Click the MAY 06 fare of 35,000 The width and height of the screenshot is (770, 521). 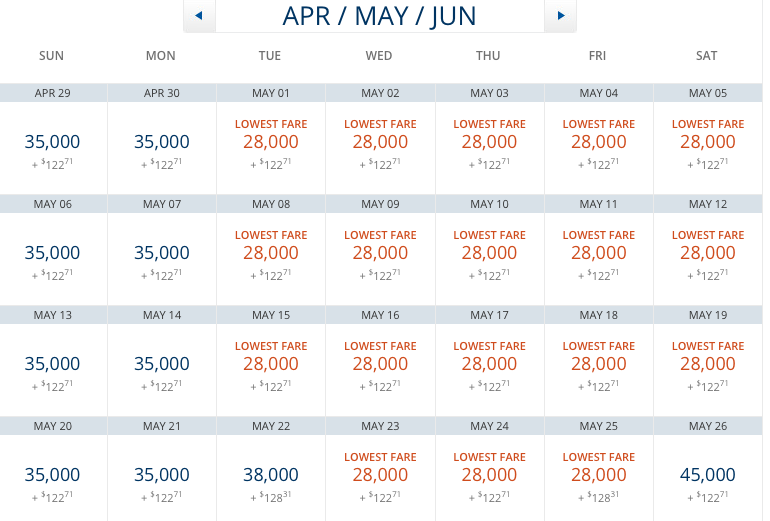click(x=52, y=253)
